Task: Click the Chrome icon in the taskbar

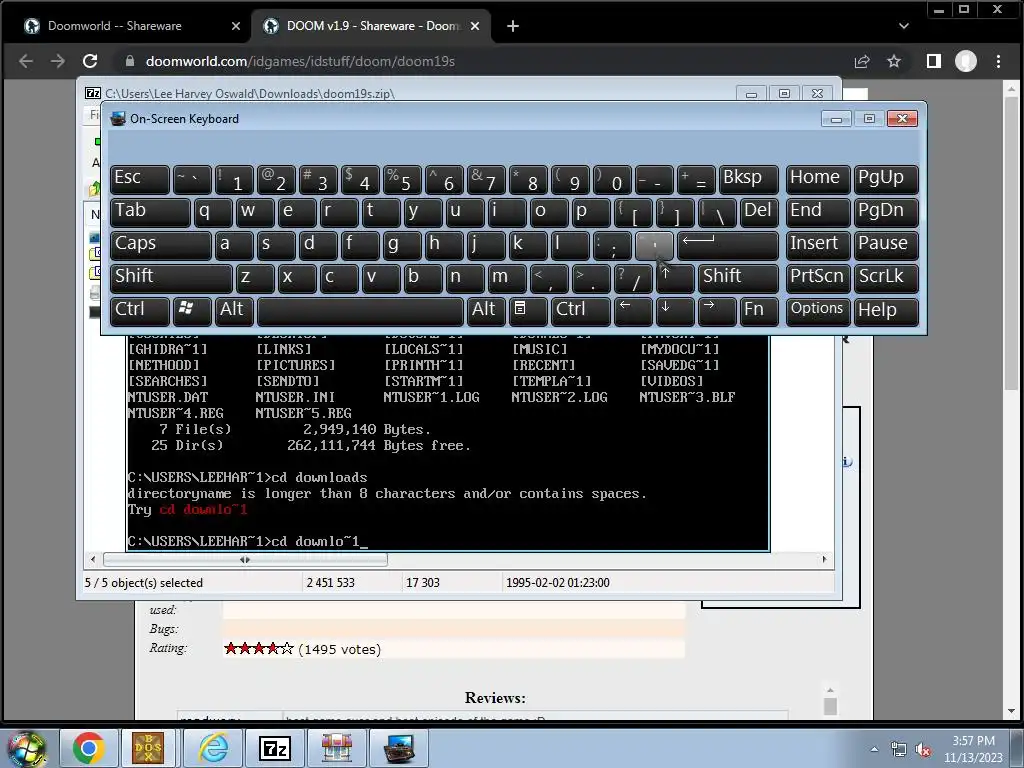Action: [89, 748]
